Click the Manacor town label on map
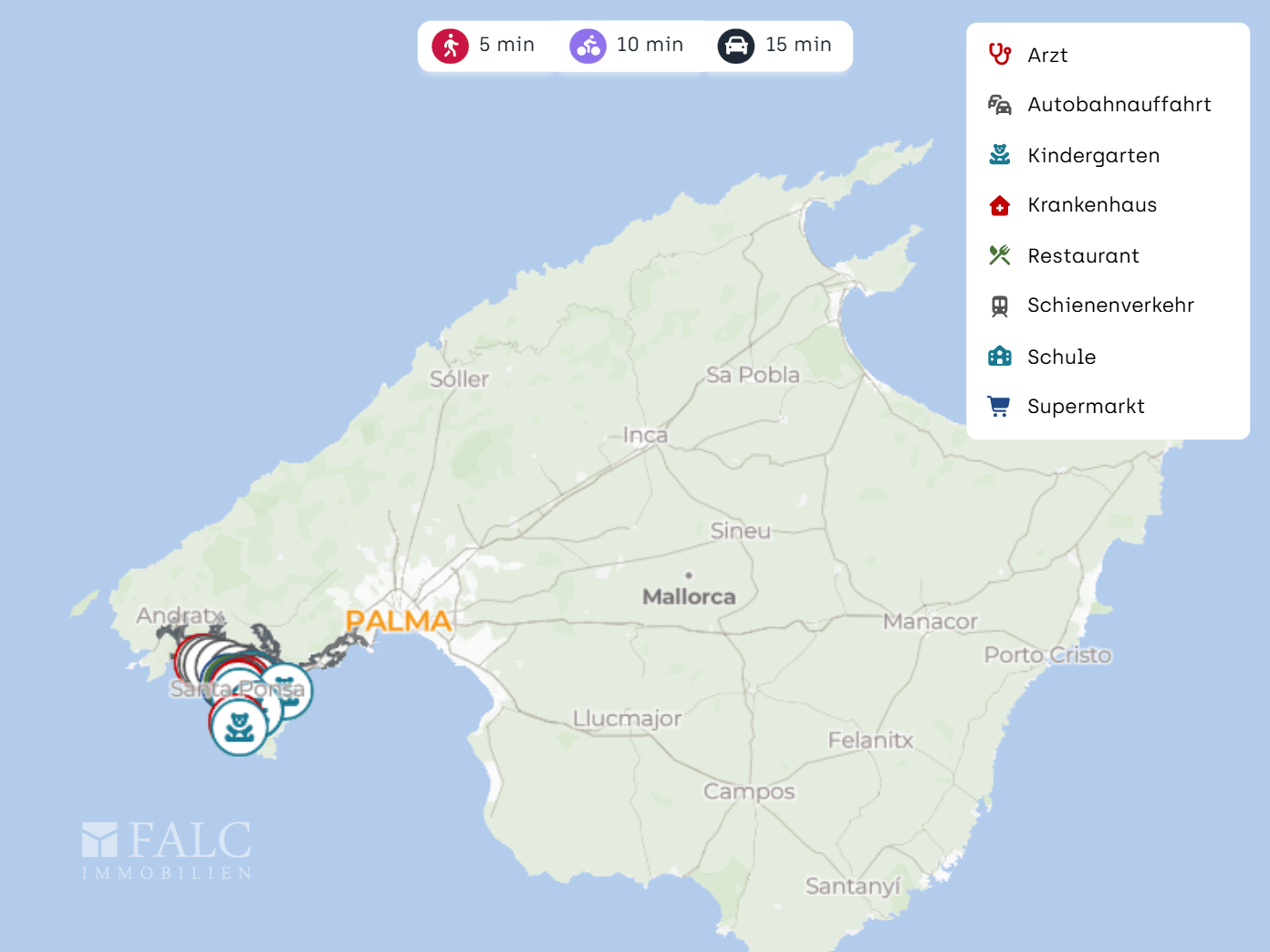The image size is (1270, 952). coord(930,622)
